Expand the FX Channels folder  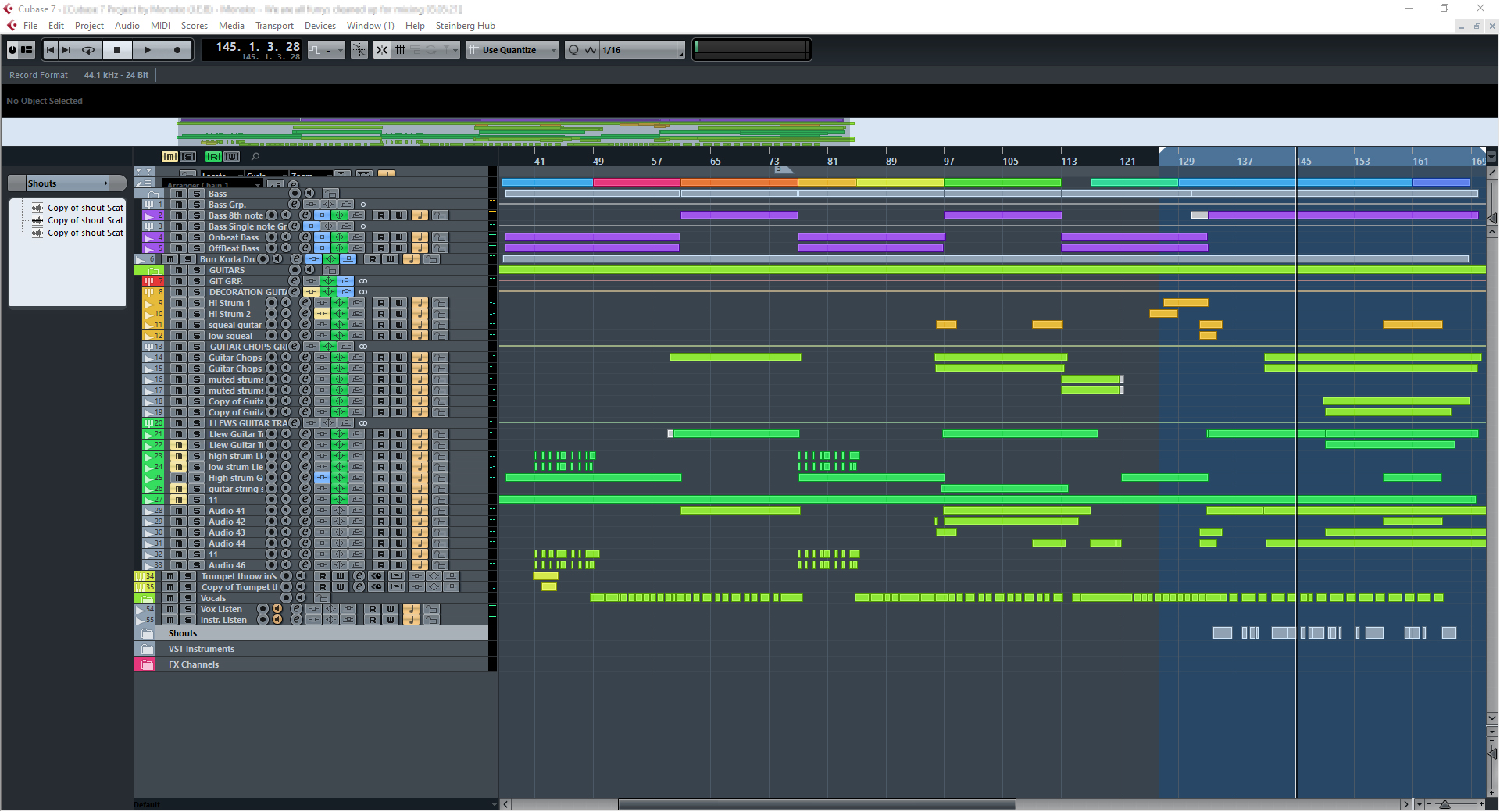(x=147, y=664)
